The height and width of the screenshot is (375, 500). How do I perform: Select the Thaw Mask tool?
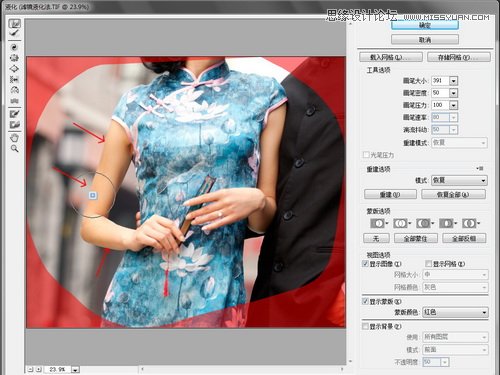coord(15,125)
